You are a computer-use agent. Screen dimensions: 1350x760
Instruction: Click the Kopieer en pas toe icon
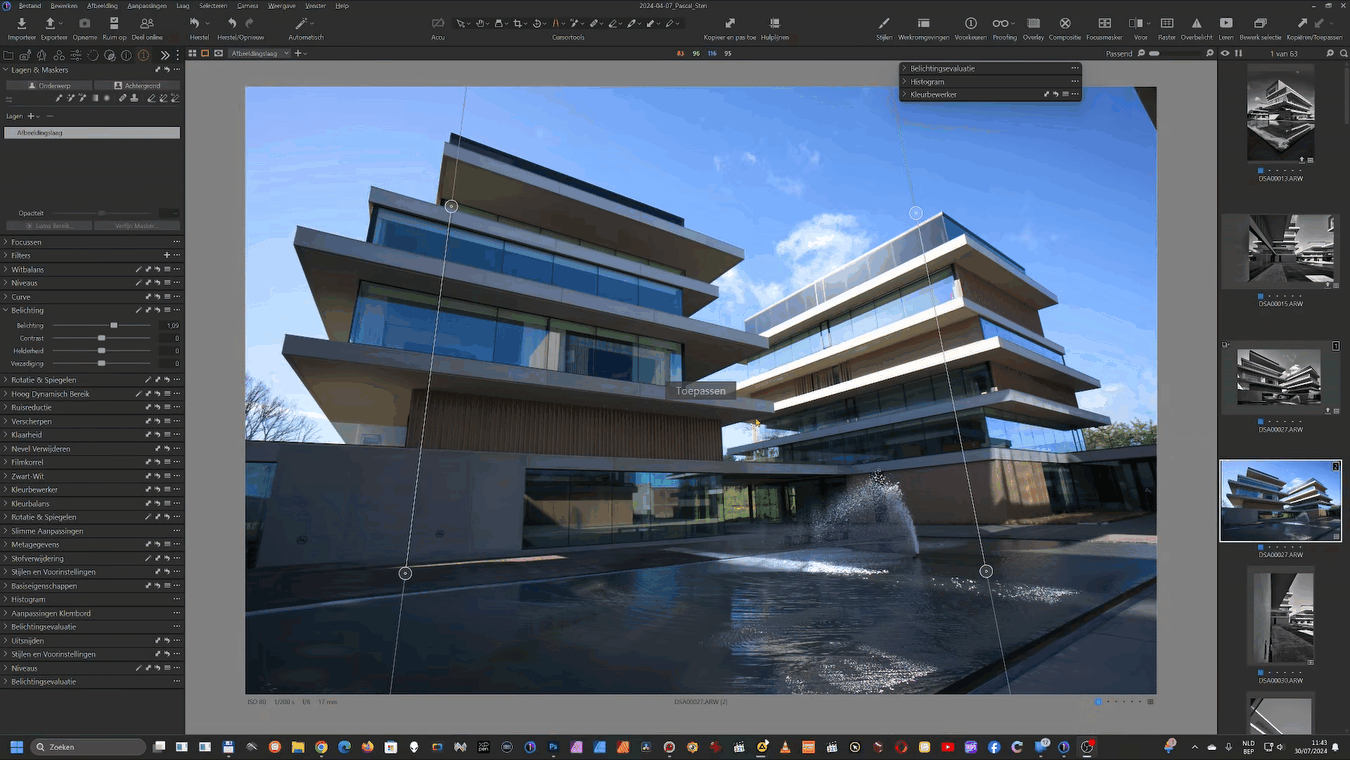click(x=730, y=23)
